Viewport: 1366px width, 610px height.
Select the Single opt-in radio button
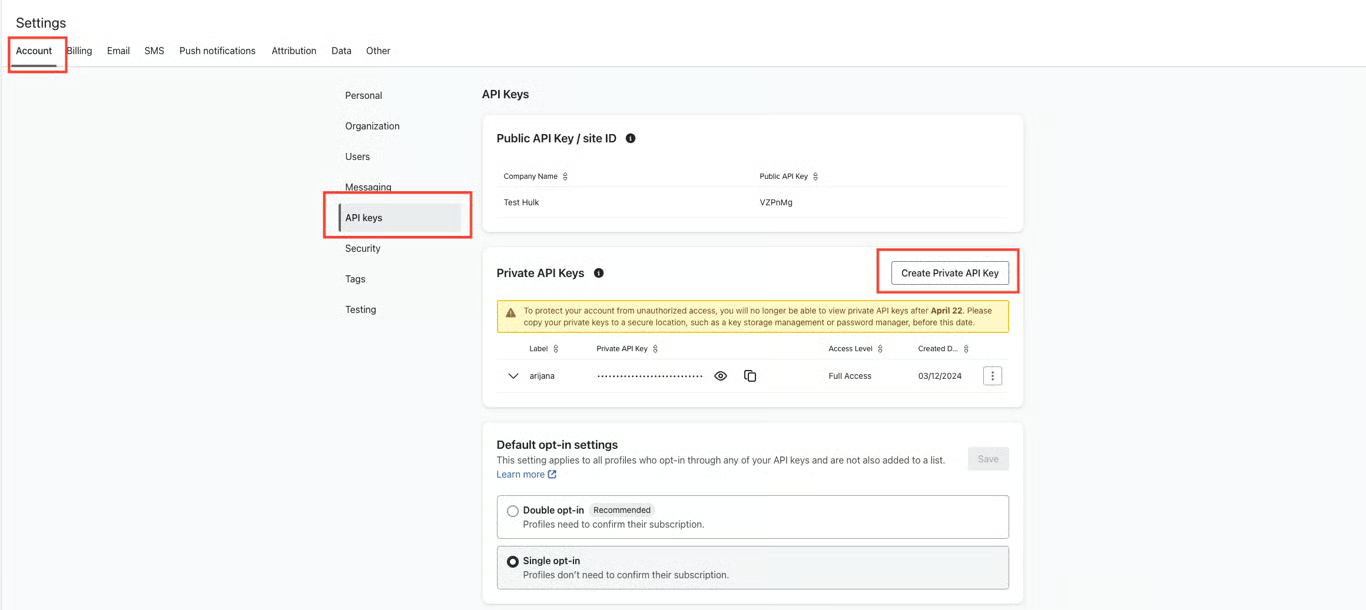[512, 562]
